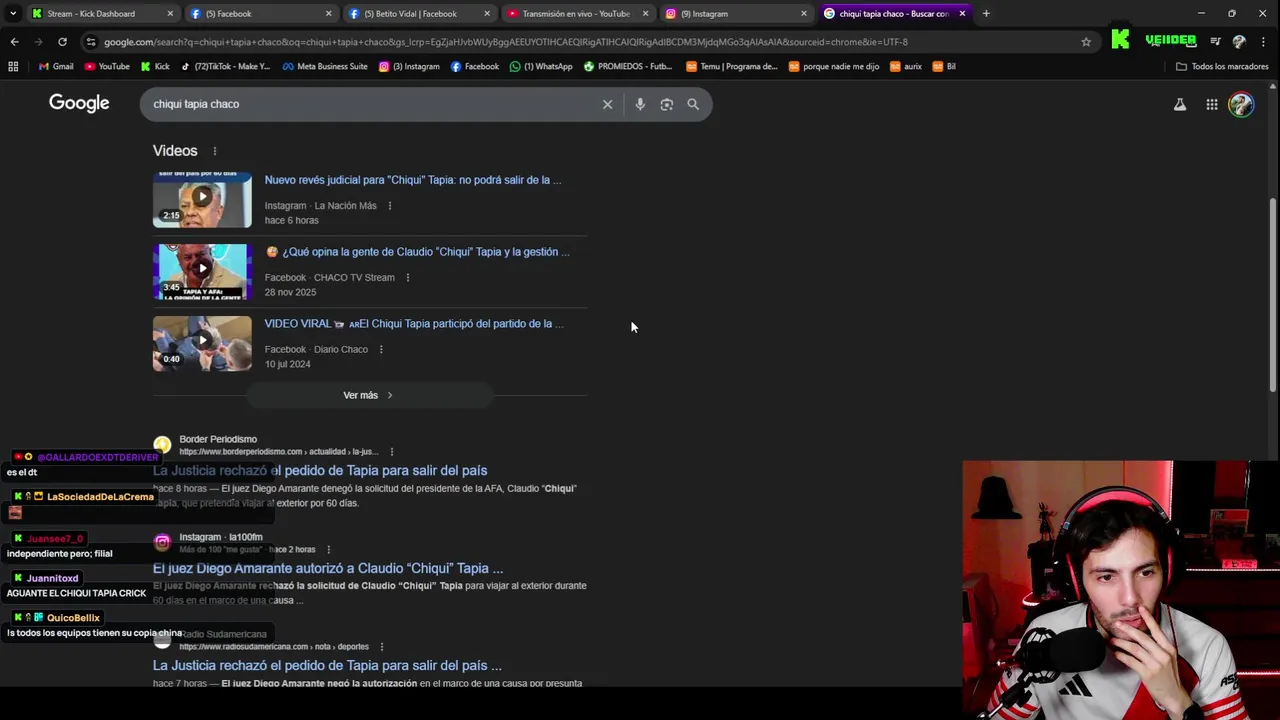
Task: Open the Kick bookmark
Action: [x=155, y=66]
